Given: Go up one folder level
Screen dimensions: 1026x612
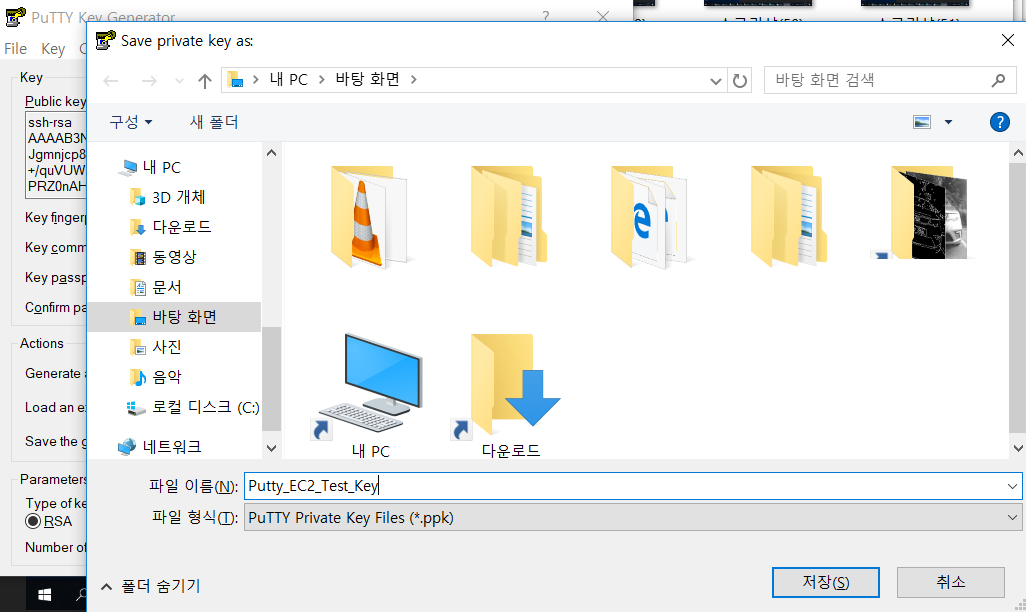Looking at the screenshot, I should (x=205, y=81).
